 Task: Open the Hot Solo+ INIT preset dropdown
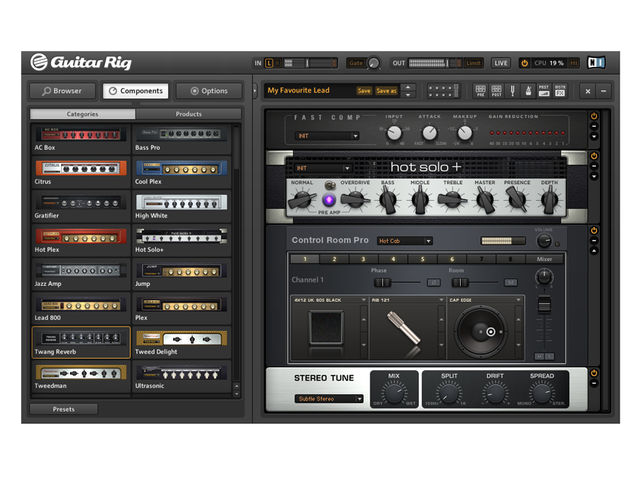(x=322, y=168)
